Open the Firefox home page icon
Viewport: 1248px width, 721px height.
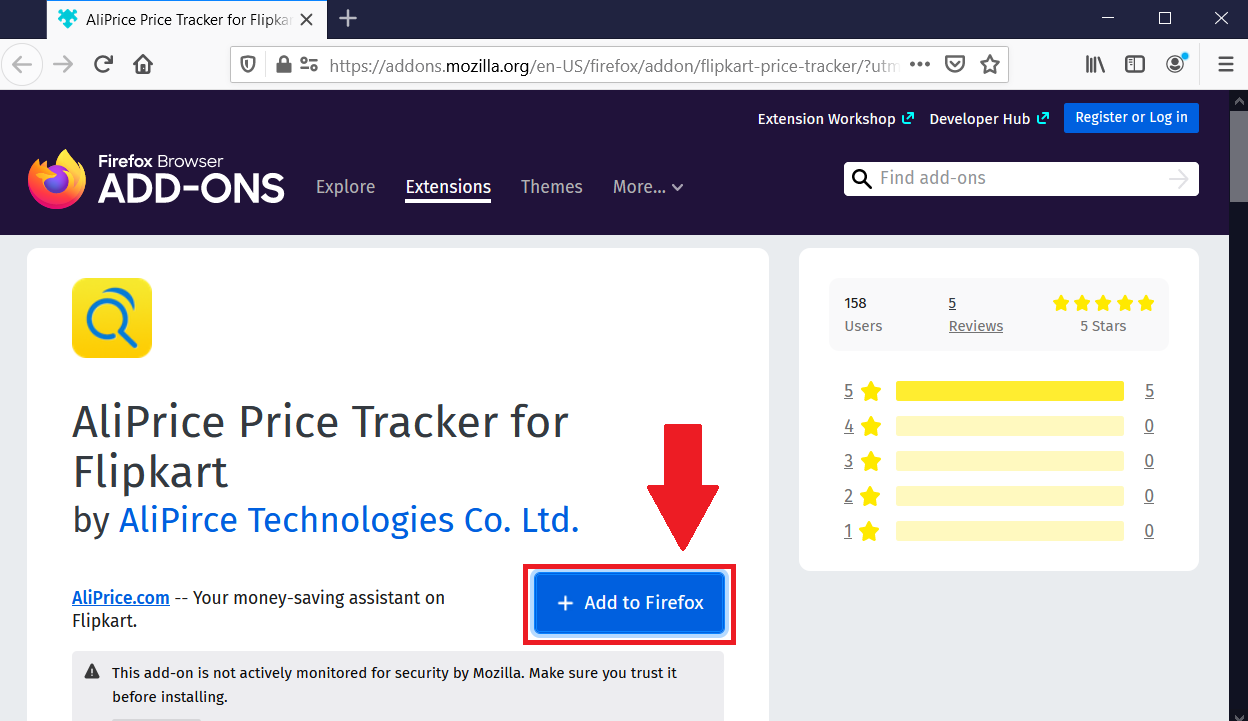[x=143, y=65]
